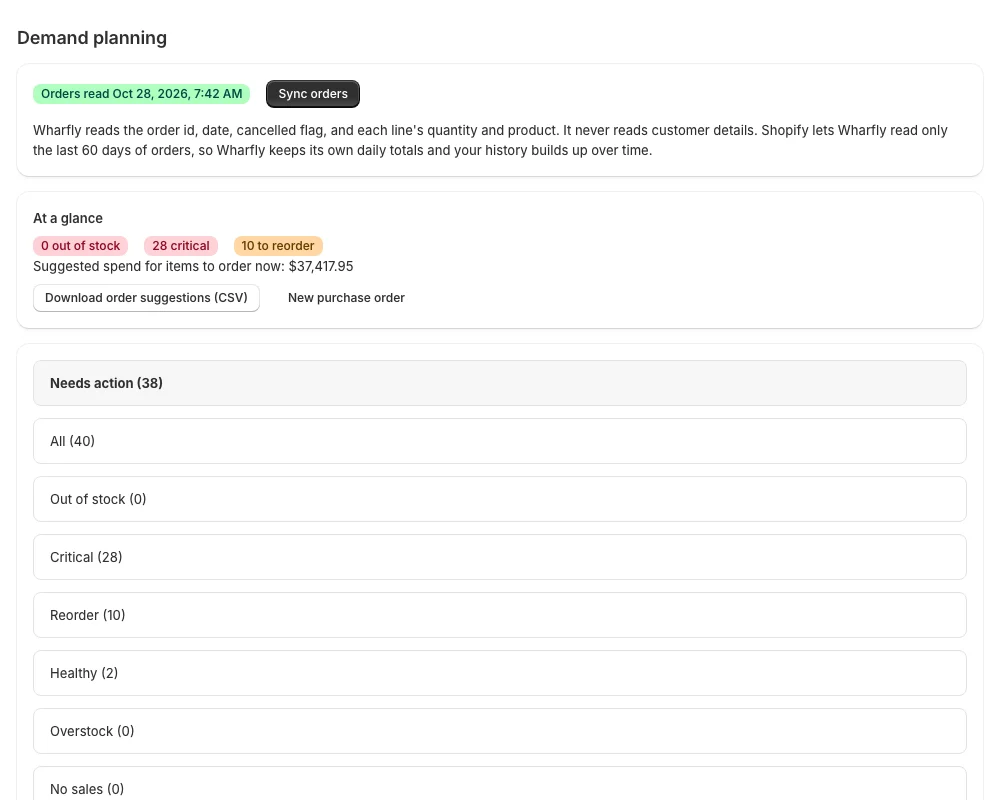Viewport: 1000px width, 800px height.
Task: Filter by Reorder (10)
Action: [499, 615]
